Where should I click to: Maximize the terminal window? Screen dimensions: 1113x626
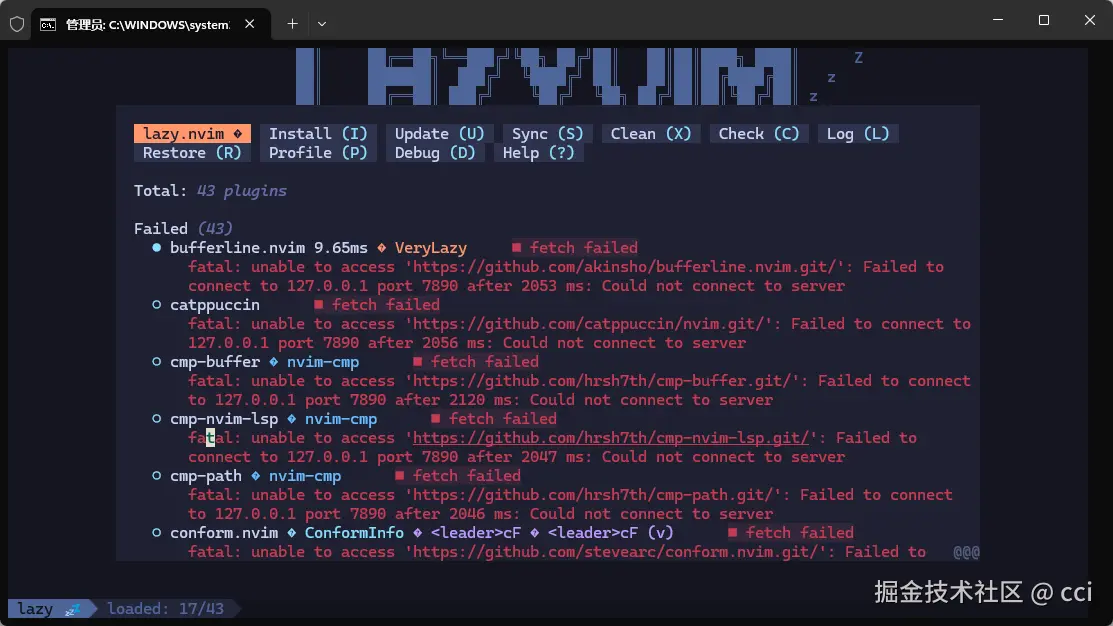pyautogui.click(x=1043, y=20)
